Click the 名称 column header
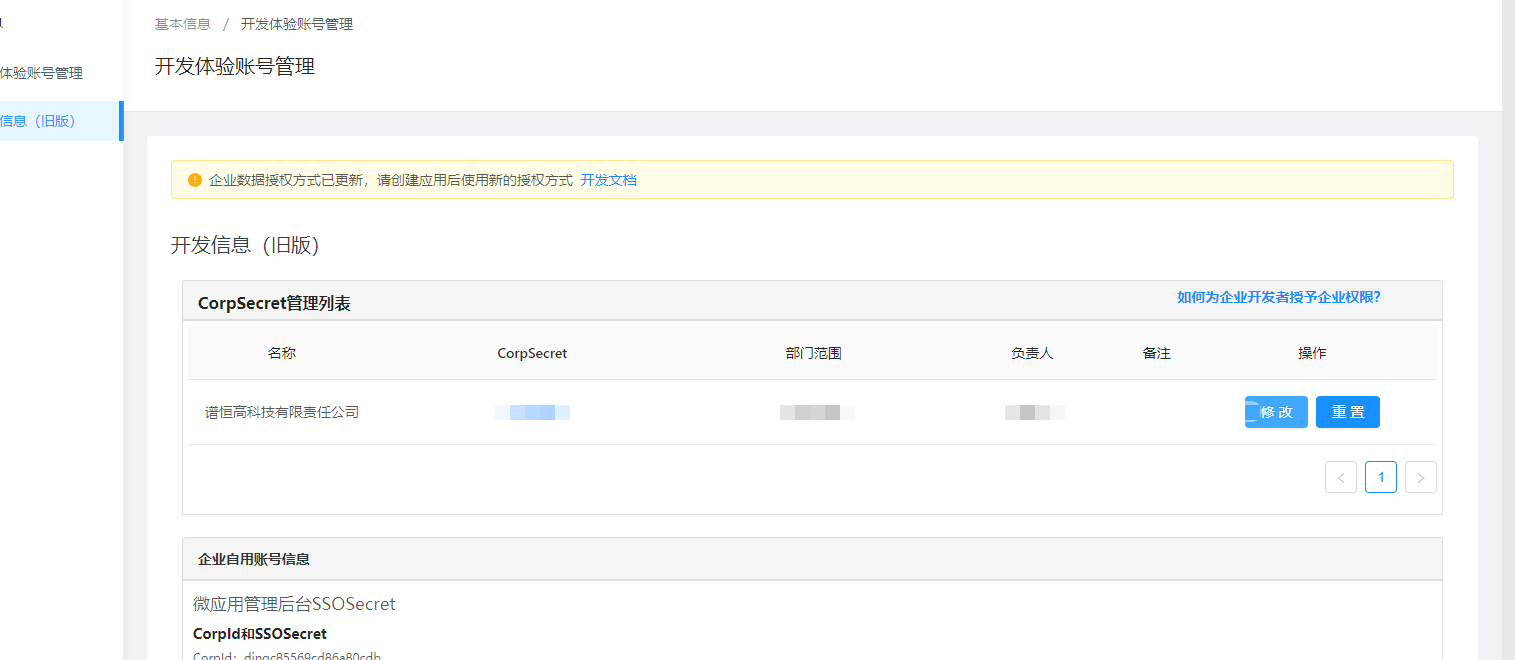Screen dimensions: 1515x660 tap(282, 353)
